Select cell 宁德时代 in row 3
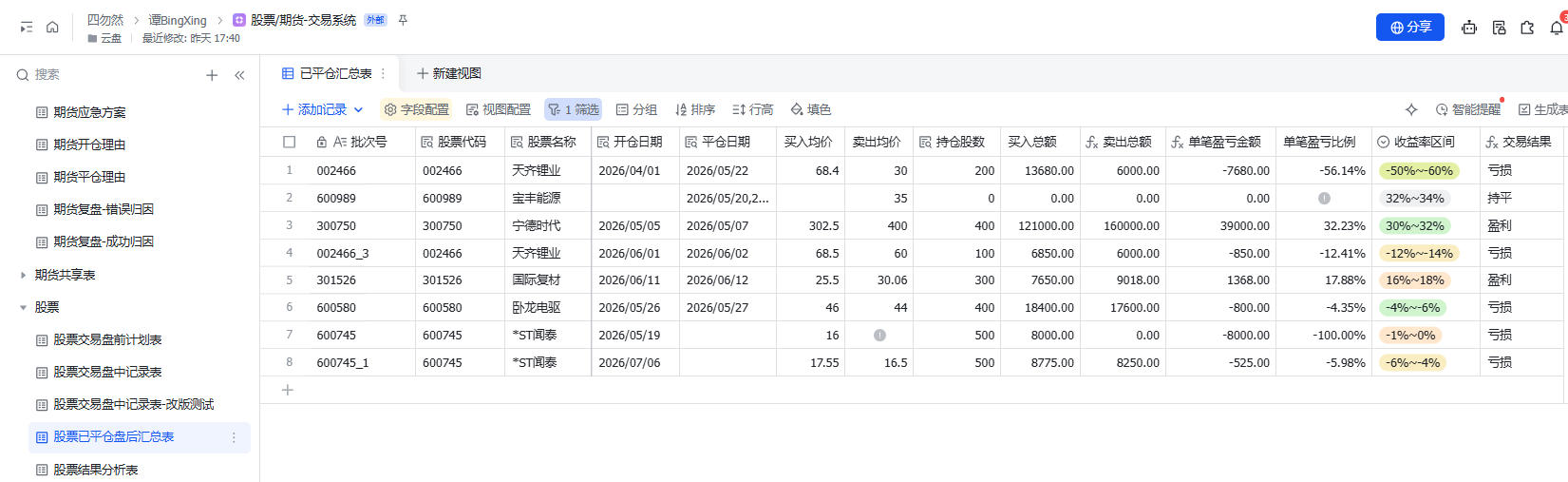The image size is (1568, 482). 548,226
